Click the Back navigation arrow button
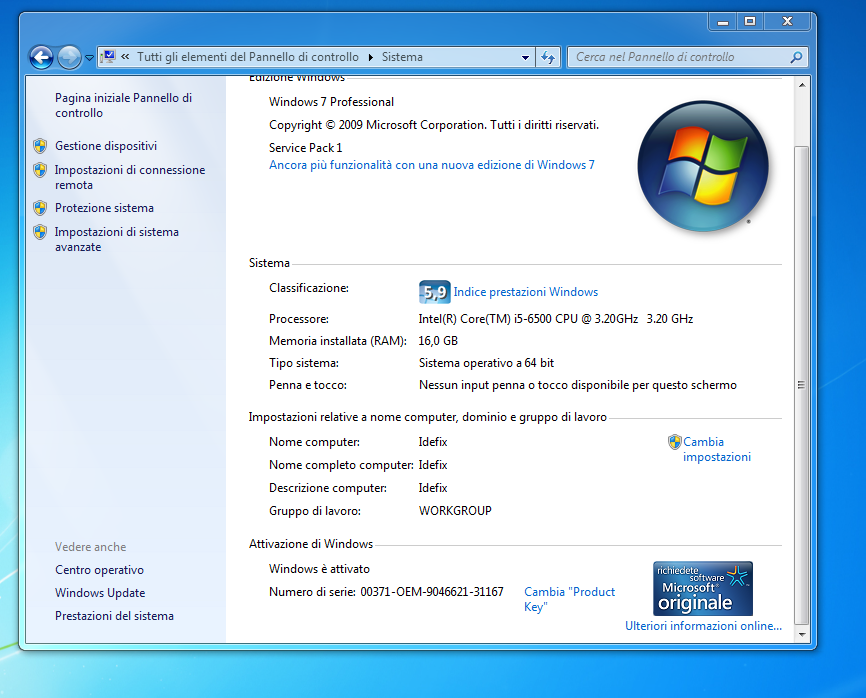Image resolution: width=866 pixels, height=698 pixels. (x=41, y=57)
